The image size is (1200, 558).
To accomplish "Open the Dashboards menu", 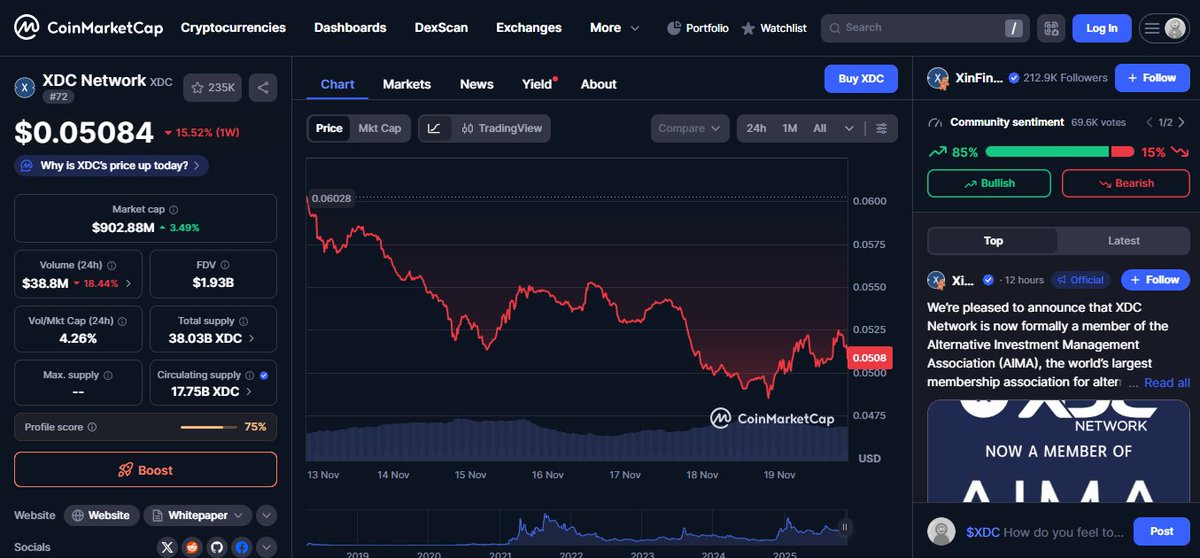I will pos(350,28).
